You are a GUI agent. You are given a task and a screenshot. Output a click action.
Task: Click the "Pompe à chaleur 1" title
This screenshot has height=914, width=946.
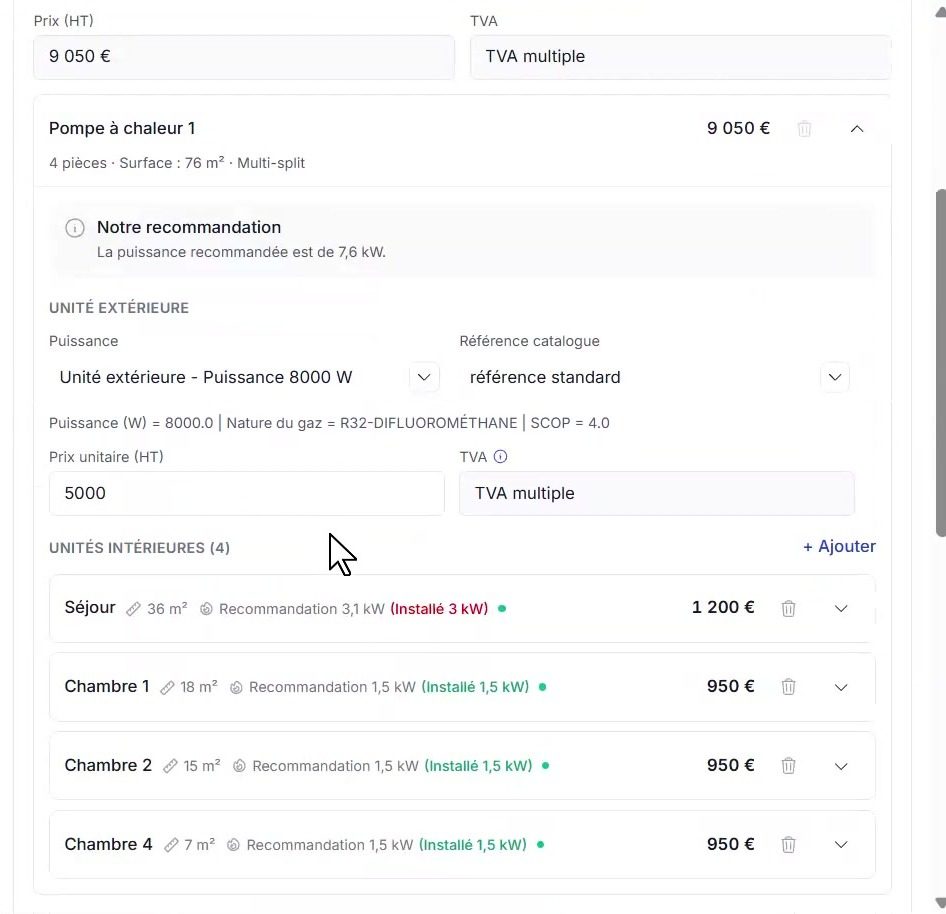(122, 129)
